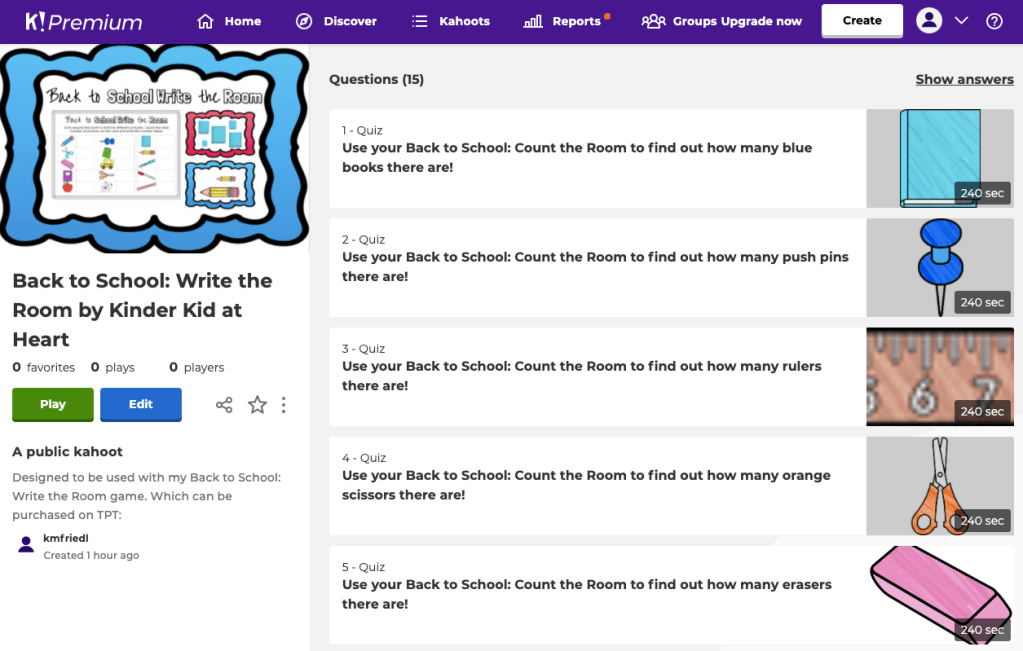Expand the account dropdown chevron
This screenshot has width=1023, height=651.
click(961, 21)
